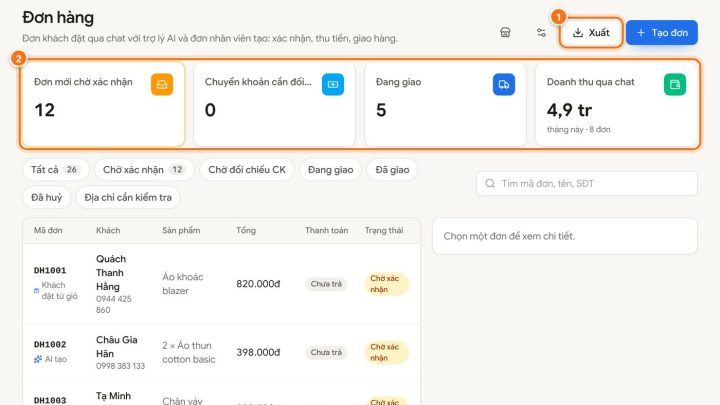This screenshot has width=720, height=405.
Task: Open order DH1001
Action: pos(50,270)
